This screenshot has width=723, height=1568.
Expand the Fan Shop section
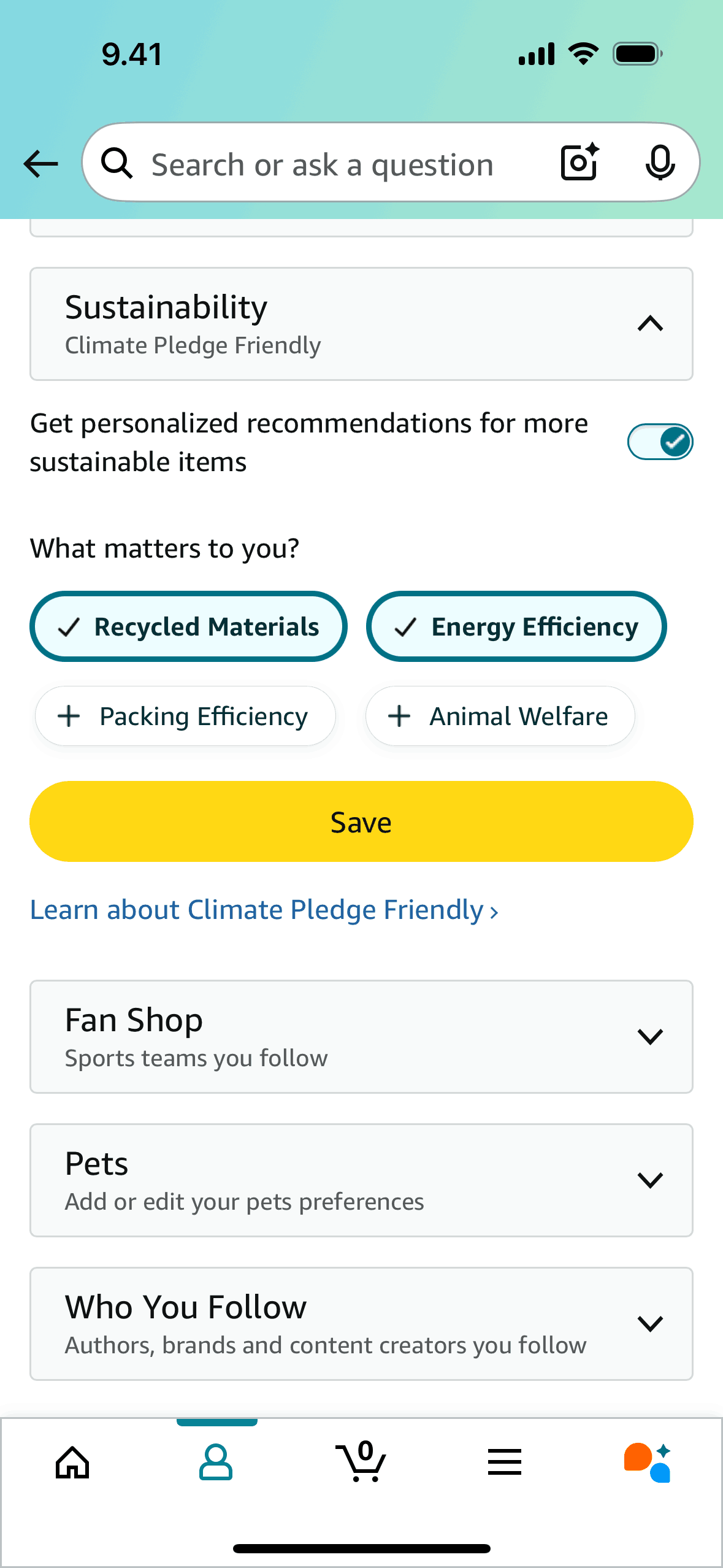point(650,1037)
